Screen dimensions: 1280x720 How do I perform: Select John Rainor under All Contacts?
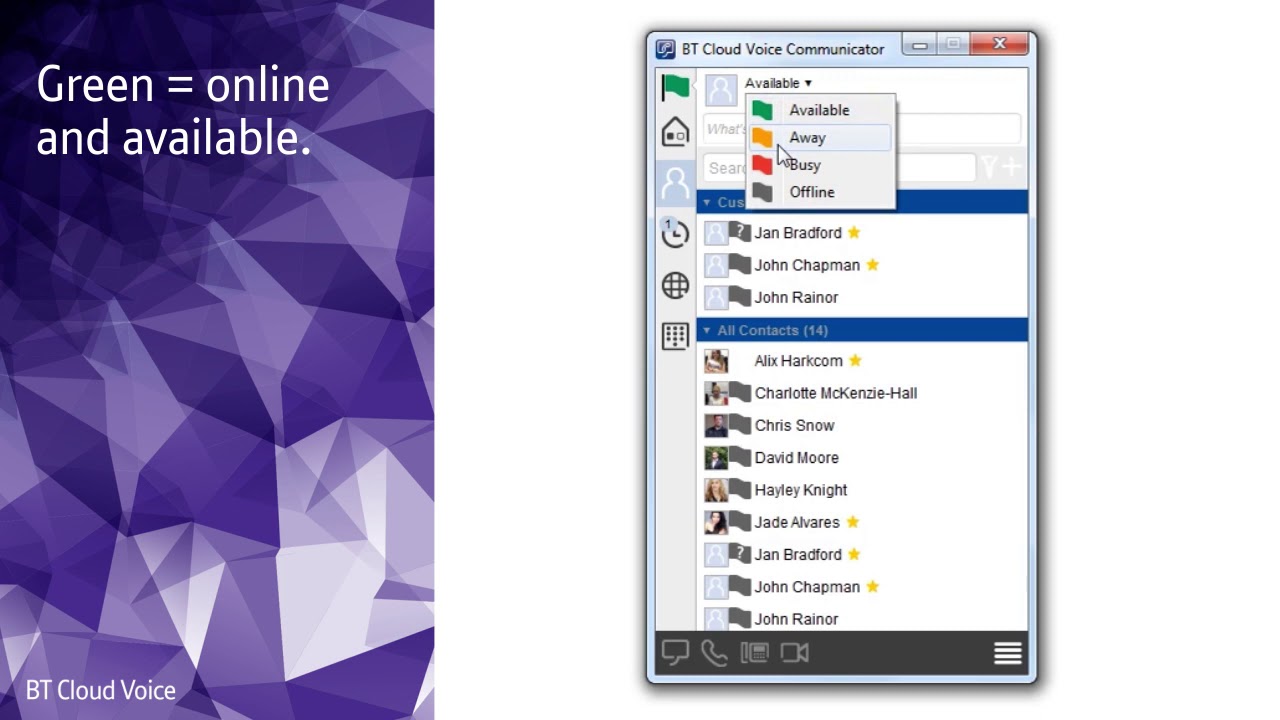tap(796, 619)
